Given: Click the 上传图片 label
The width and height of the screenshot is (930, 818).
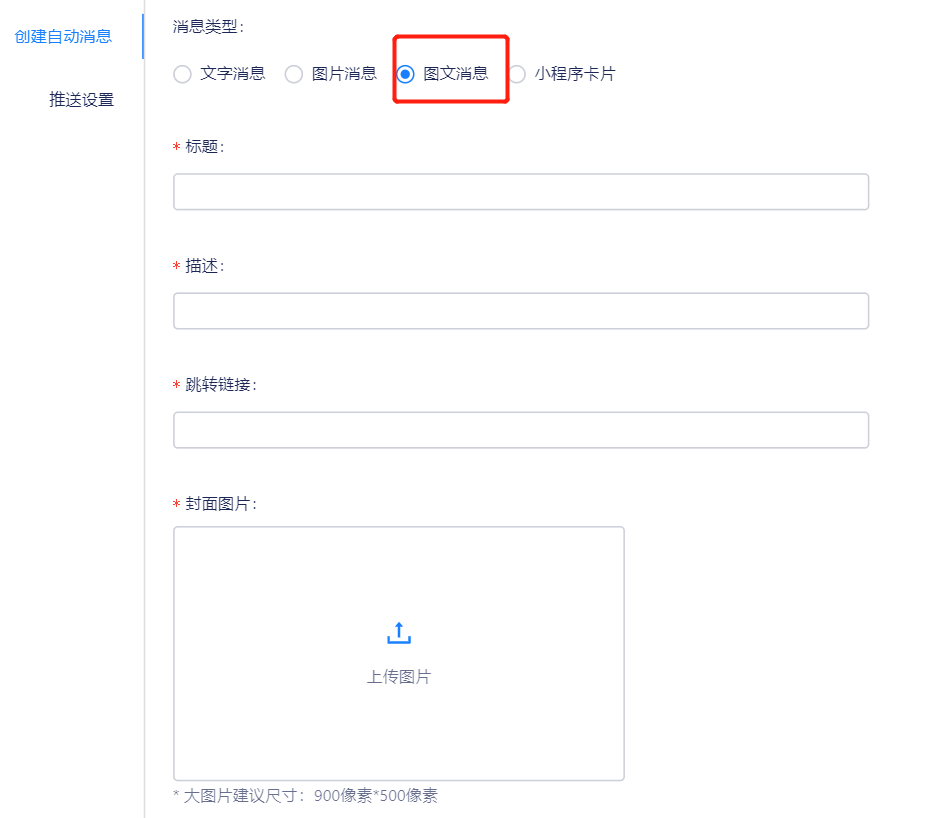Looking at the screenshot, I should pos(399,677).
